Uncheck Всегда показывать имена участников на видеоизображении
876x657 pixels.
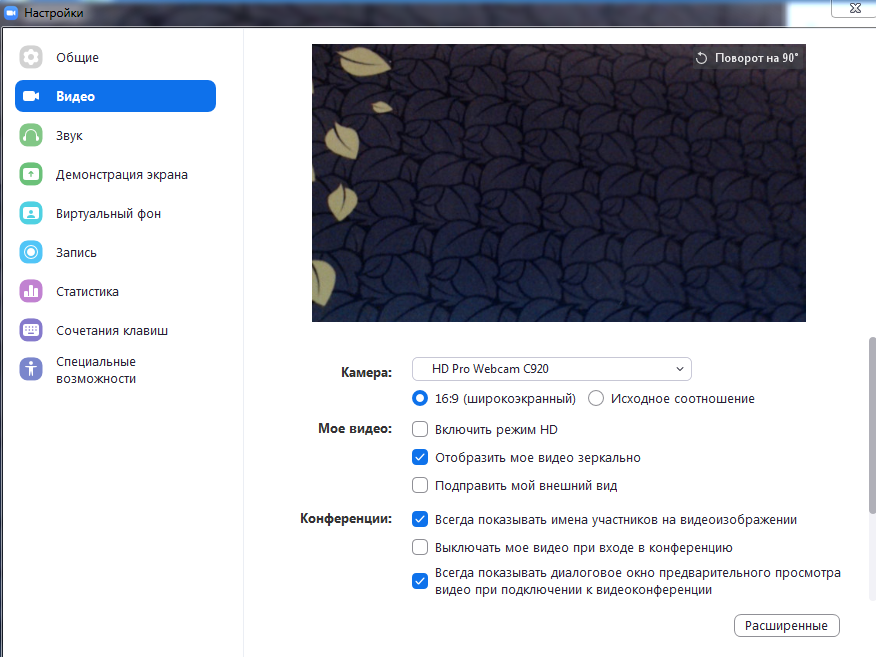421,520
